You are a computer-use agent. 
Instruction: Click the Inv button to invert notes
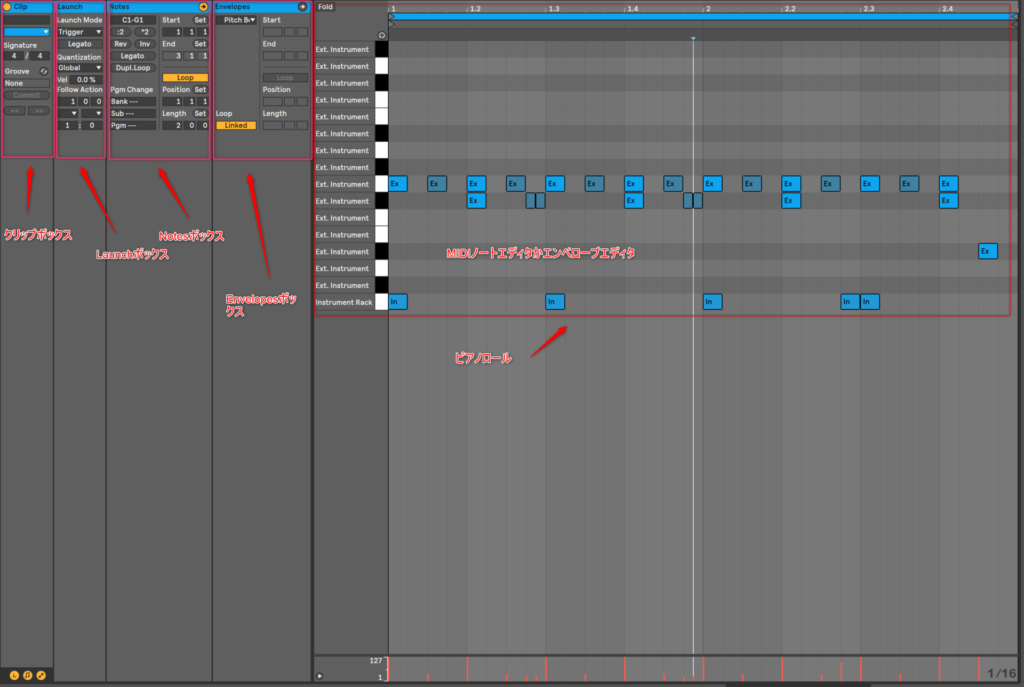(x=144, y=44)
